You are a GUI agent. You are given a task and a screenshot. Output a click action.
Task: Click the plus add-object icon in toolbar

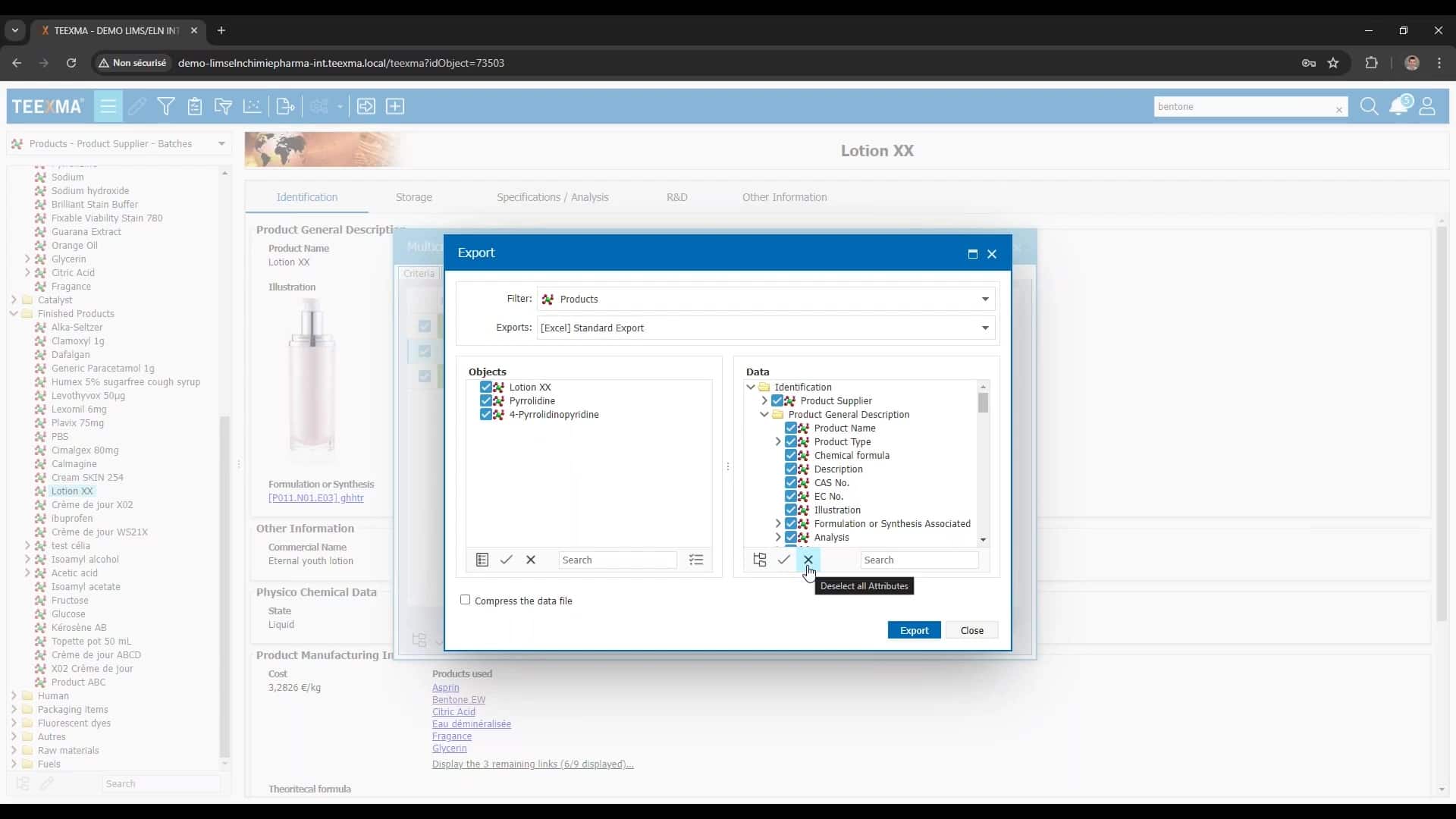395,106
